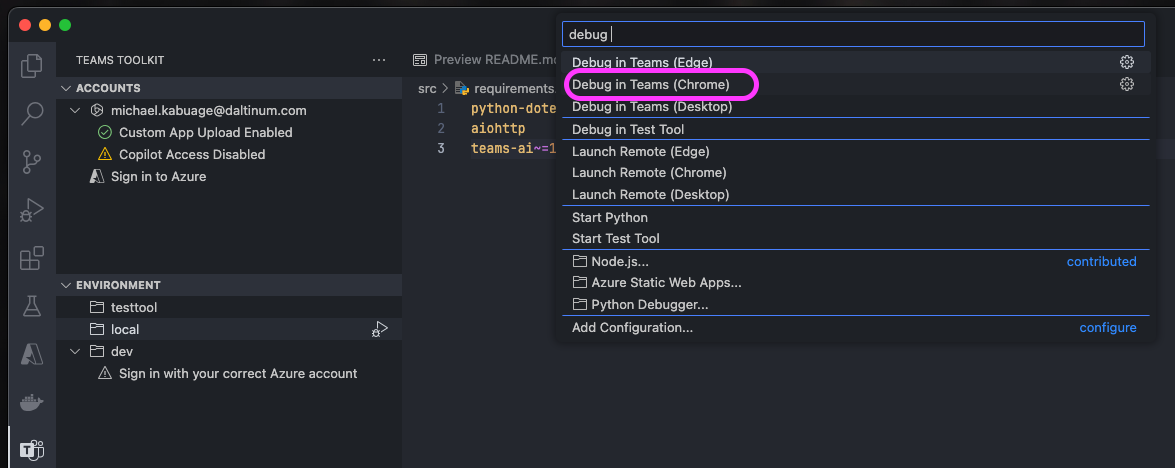This screenshot has height=468, width=1175.
Task: Select Debug in Teams (Edge)
Action: pos(856,62)
